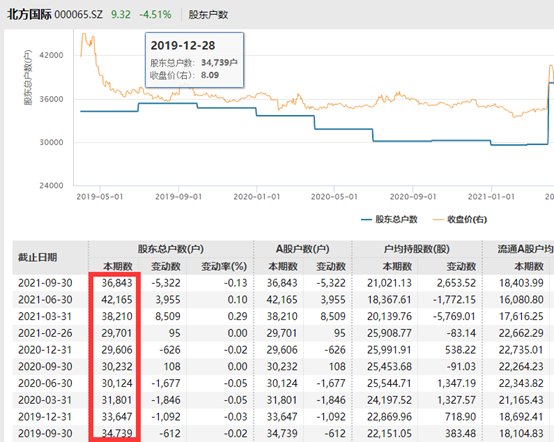Screen dimensions: 554x442
Task: Click per-holder shares value 25,991.91
Action: coord(389,349)
